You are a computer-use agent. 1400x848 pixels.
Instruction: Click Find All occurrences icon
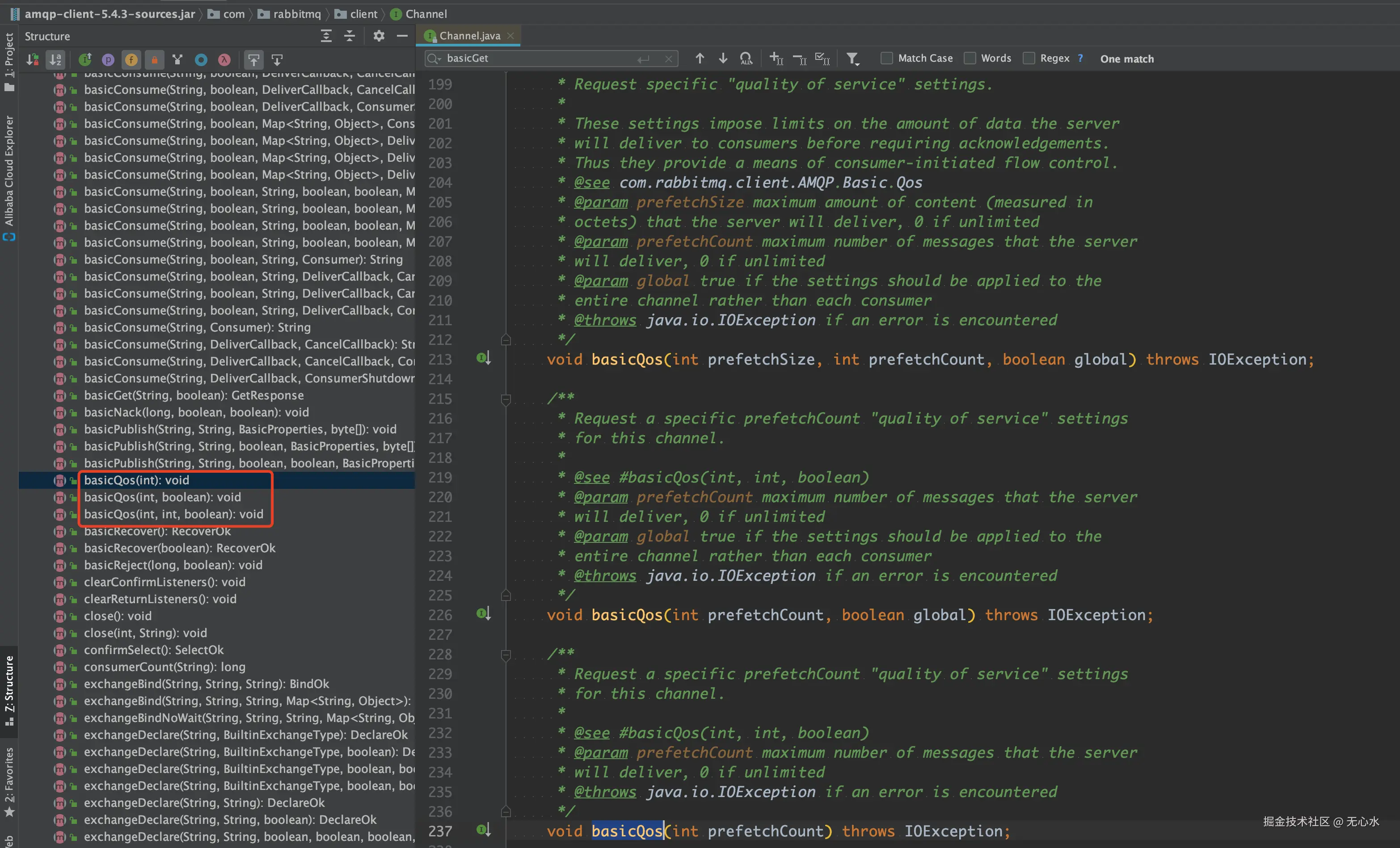pos(746,58)
